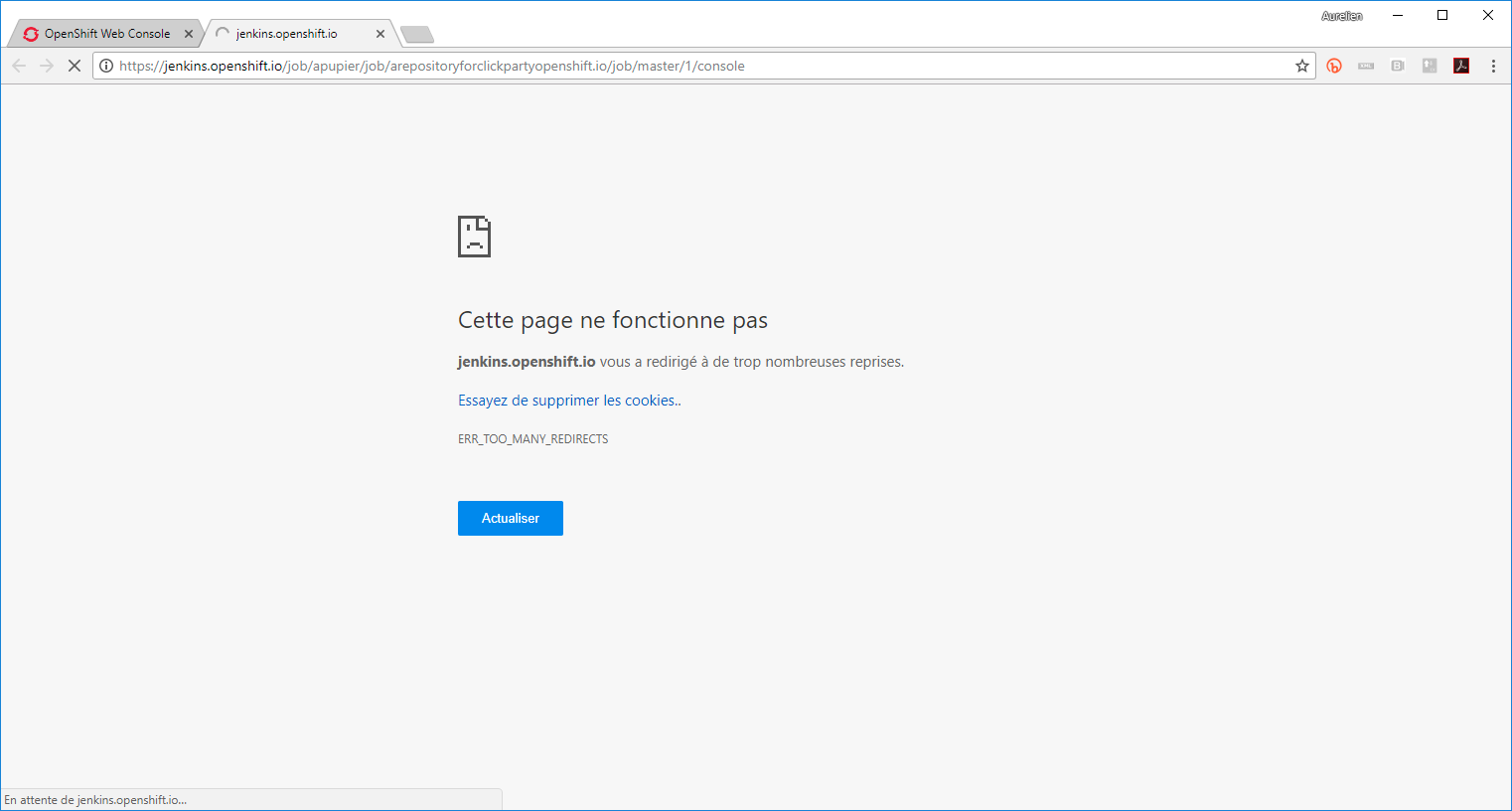Open the Bitly extension
The image size is (1512, 811).
tap(1334, 66)
